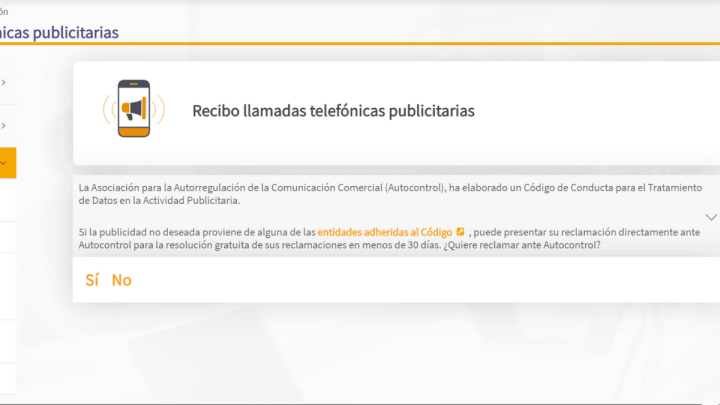Click the phone megaphone icon
This screenshot has height=405, width=720.
[x=134, y=108]
